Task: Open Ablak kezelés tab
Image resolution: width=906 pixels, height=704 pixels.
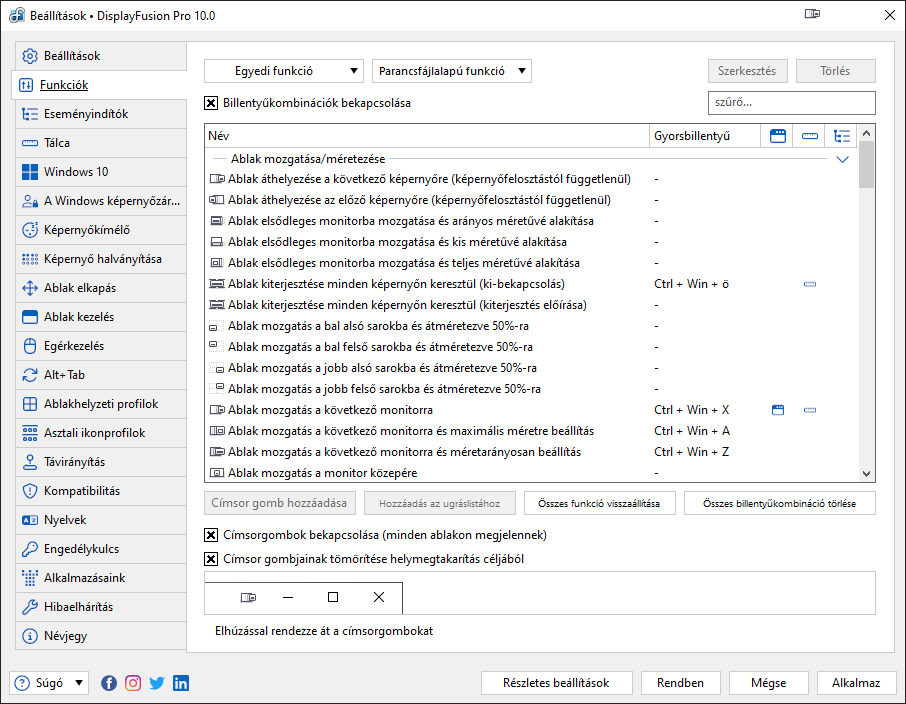Action: tap(101, 317)
